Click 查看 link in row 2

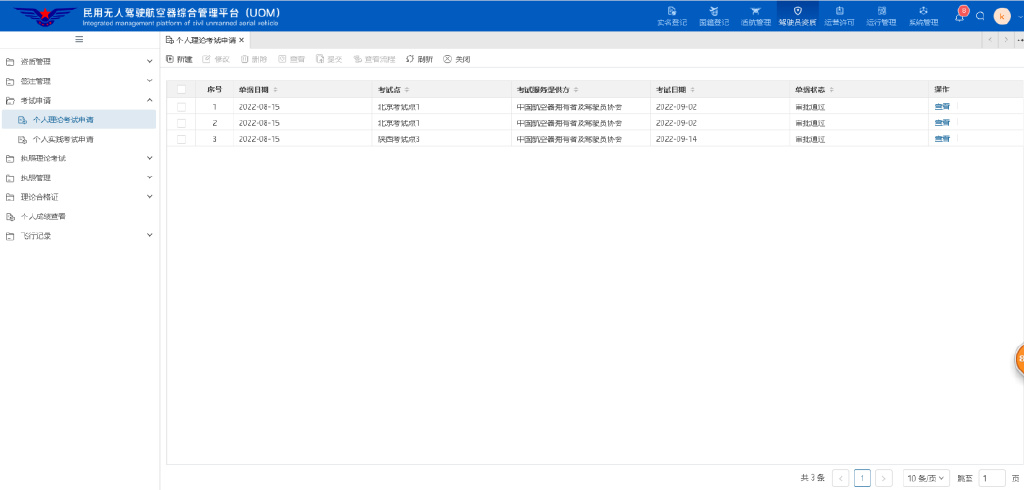(942, 122)
